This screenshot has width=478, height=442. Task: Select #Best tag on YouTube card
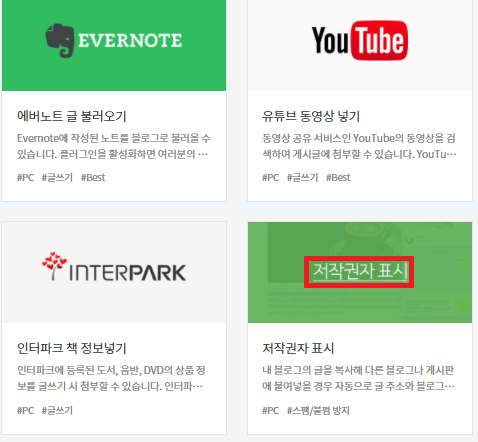(x=338, y=177)
